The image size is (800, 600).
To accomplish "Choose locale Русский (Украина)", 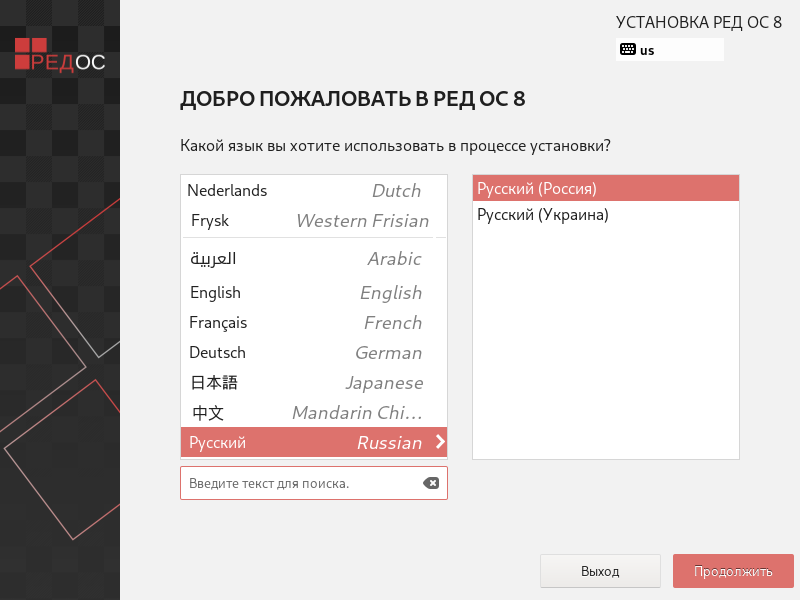I will (x=606, y=214).
